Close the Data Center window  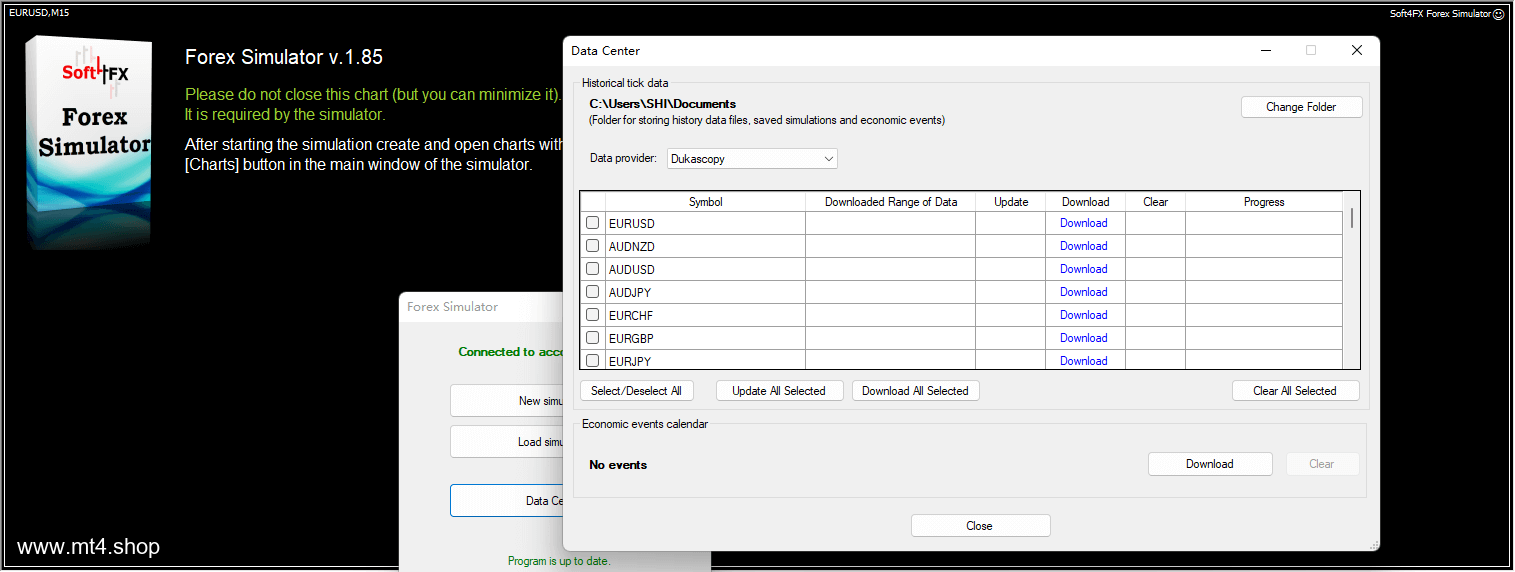click(x=1357, y=51)
